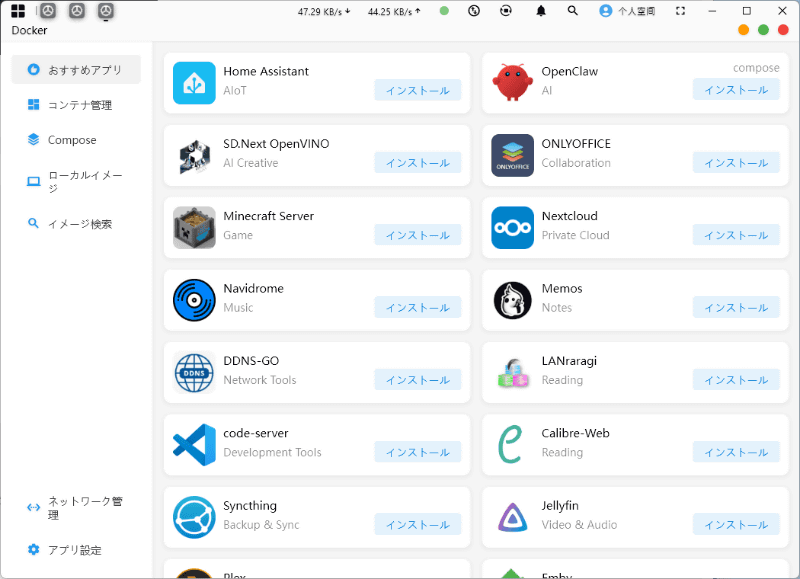This screenshot has width=800, height=579.
Task: Install Navidrome
Action: click(418, 308)
